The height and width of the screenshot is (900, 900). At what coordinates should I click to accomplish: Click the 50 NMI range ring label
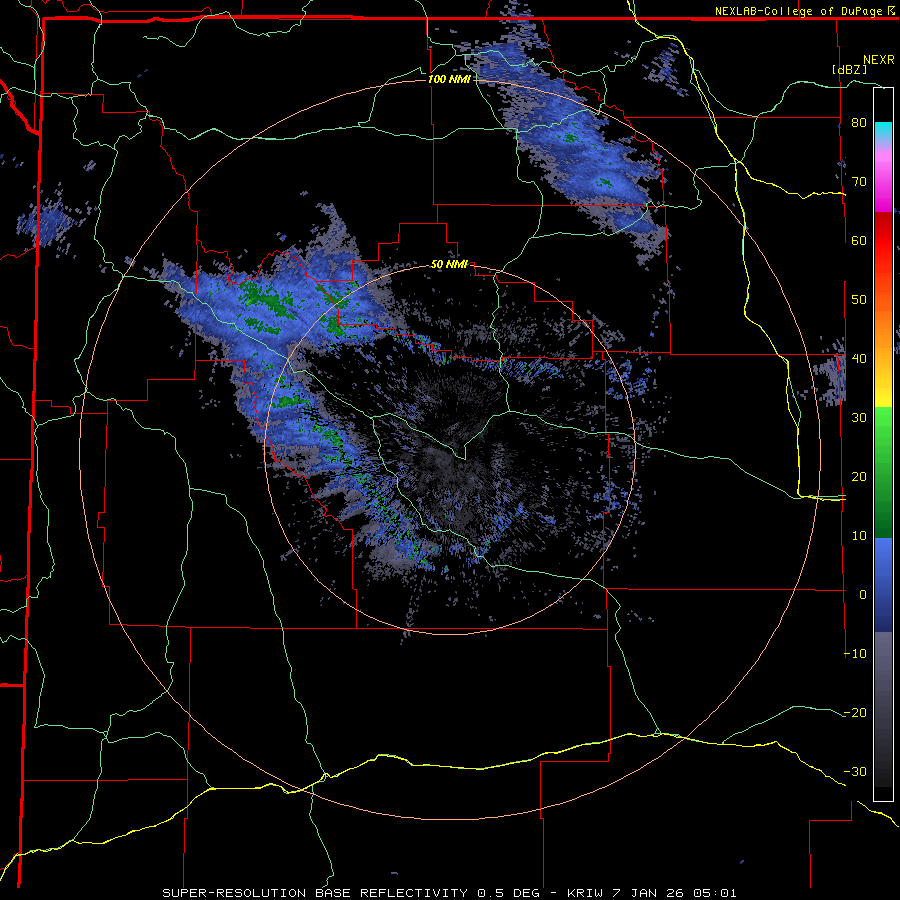tap(449, 264)
